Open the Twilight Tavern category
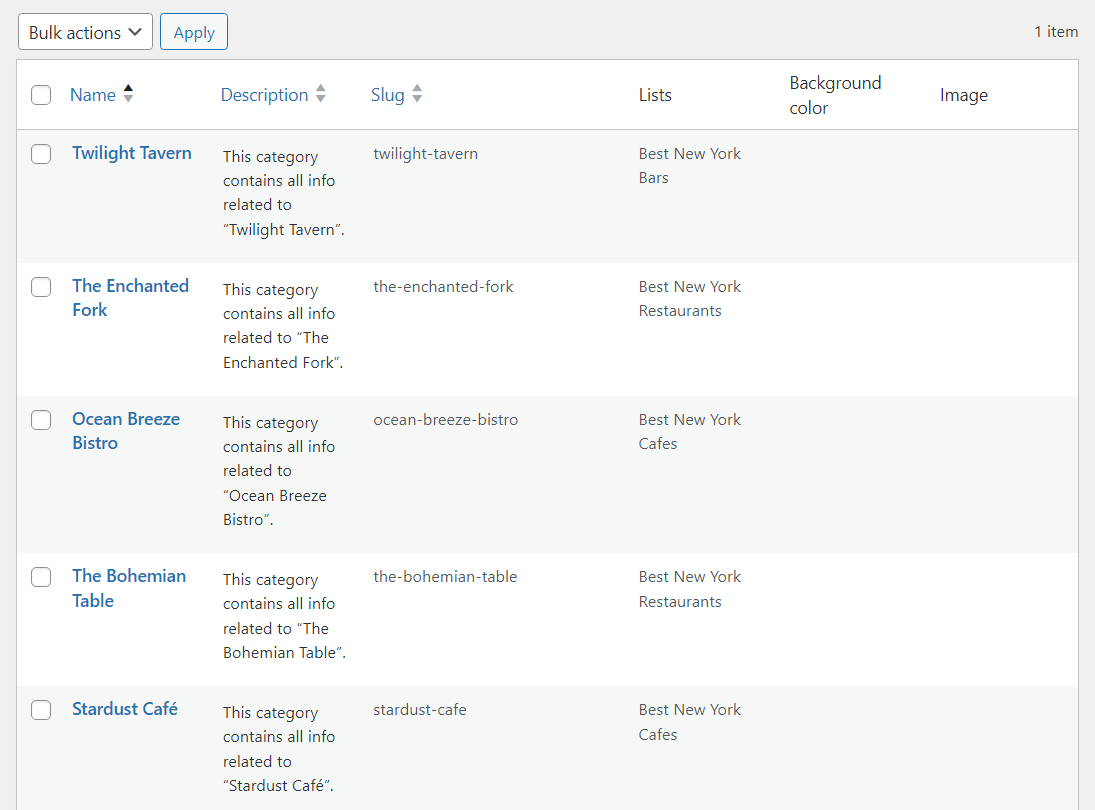Screen dimensions: 1095x810 [132, 153]
